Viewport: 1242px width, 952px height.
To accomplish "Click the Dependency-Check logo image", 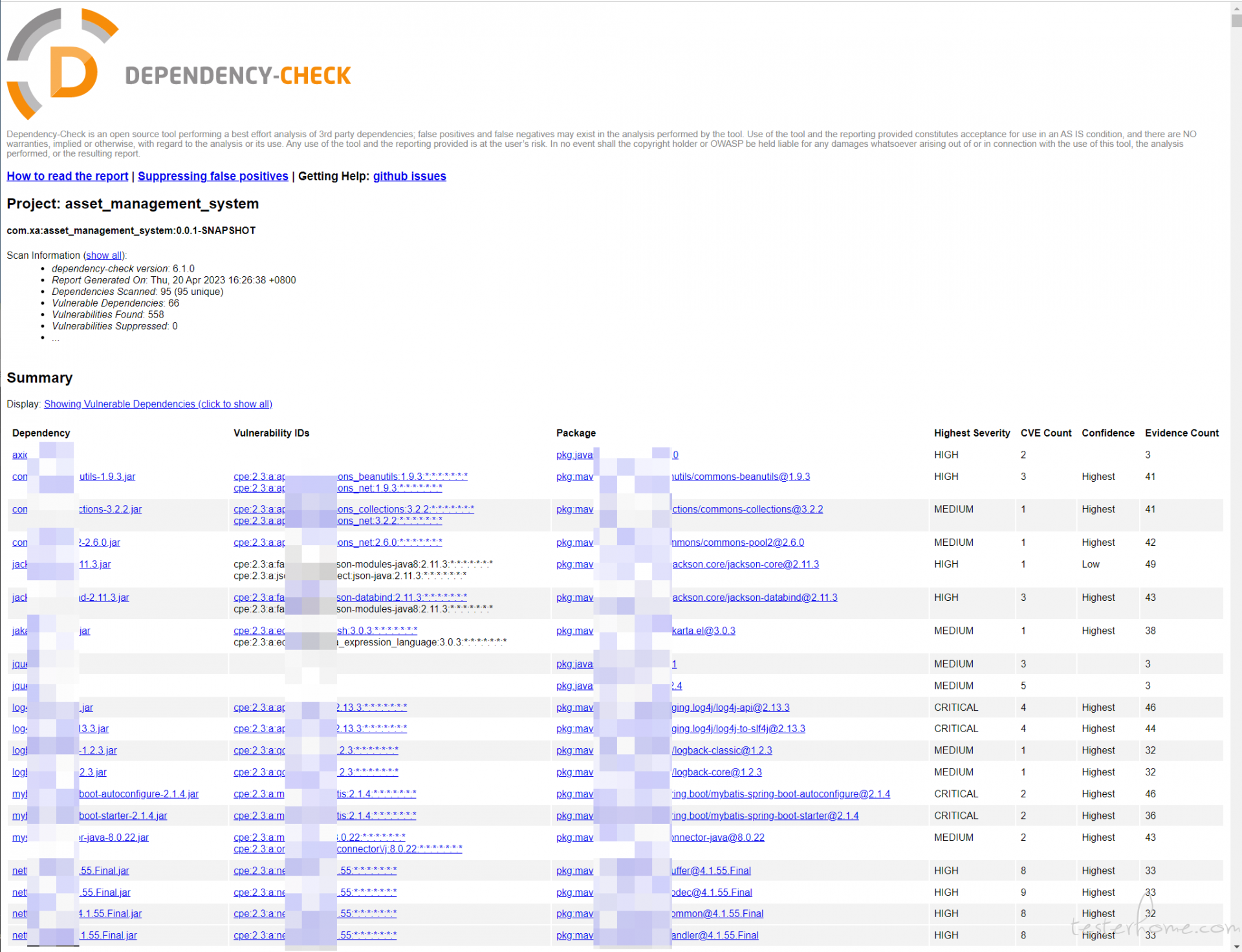I will (179, 64).
